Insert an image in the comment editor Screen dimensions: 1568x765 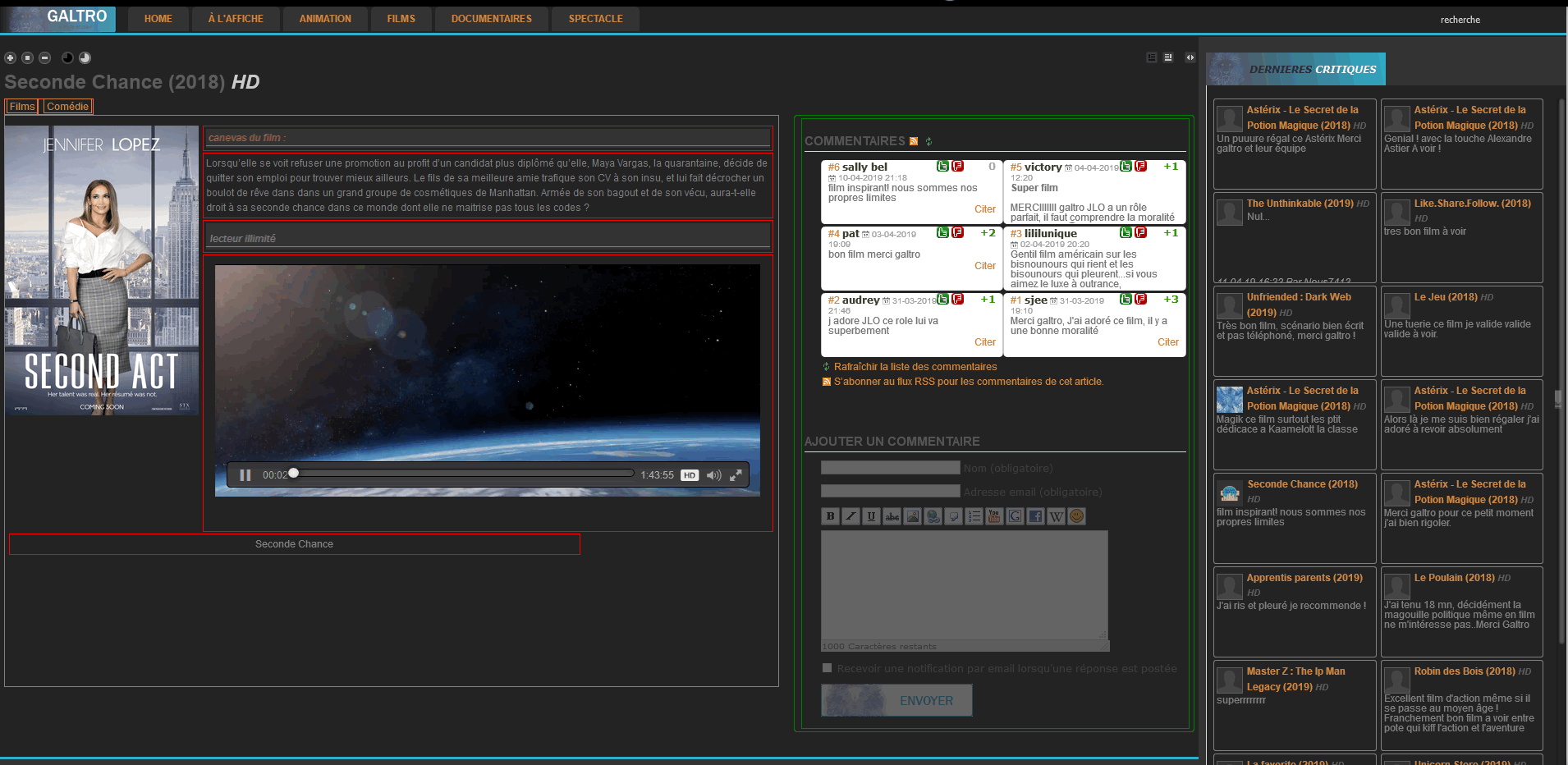(912, 516)
